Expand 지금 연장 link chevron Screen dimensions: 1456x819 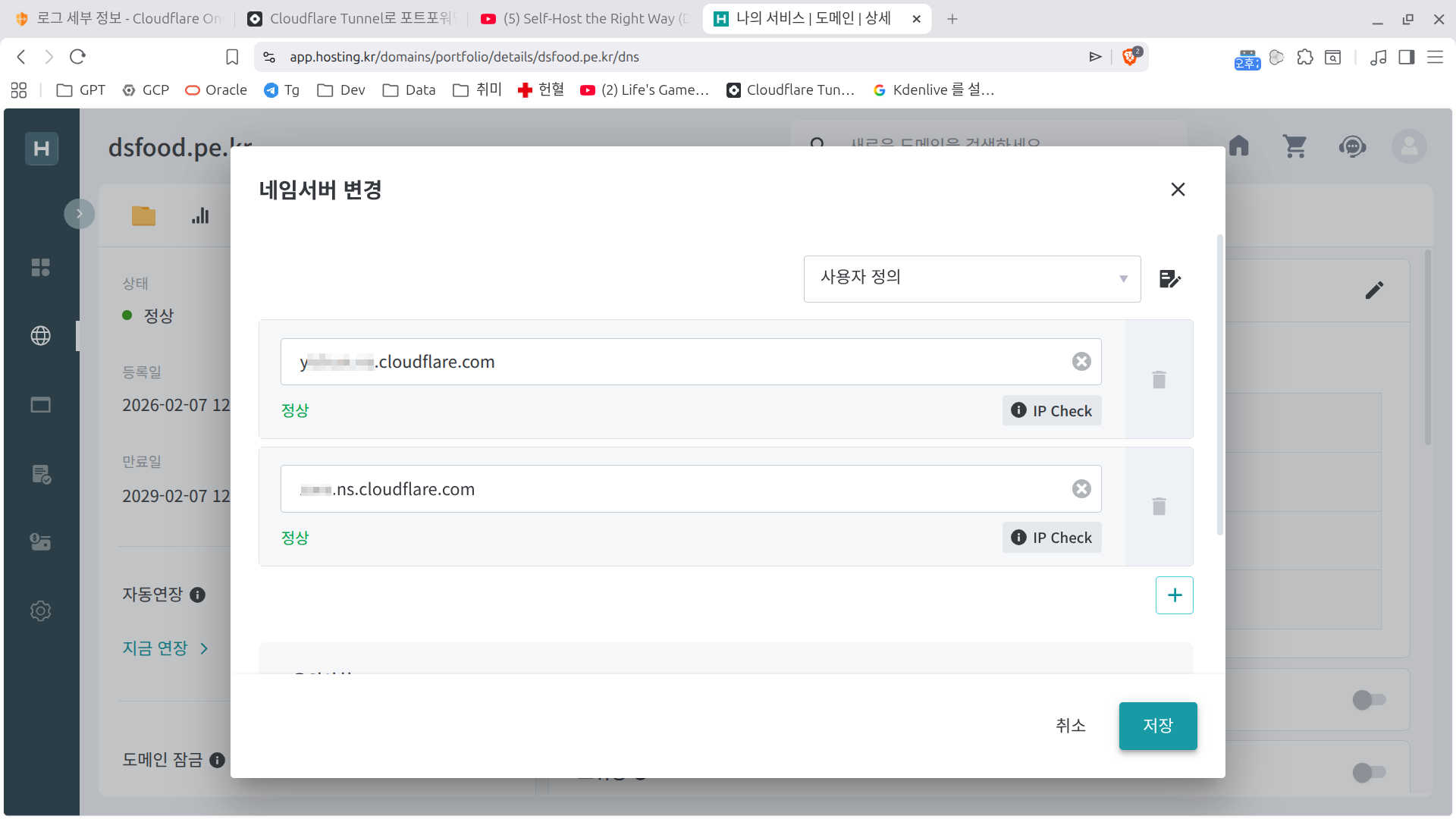click(x=204, y=648)
